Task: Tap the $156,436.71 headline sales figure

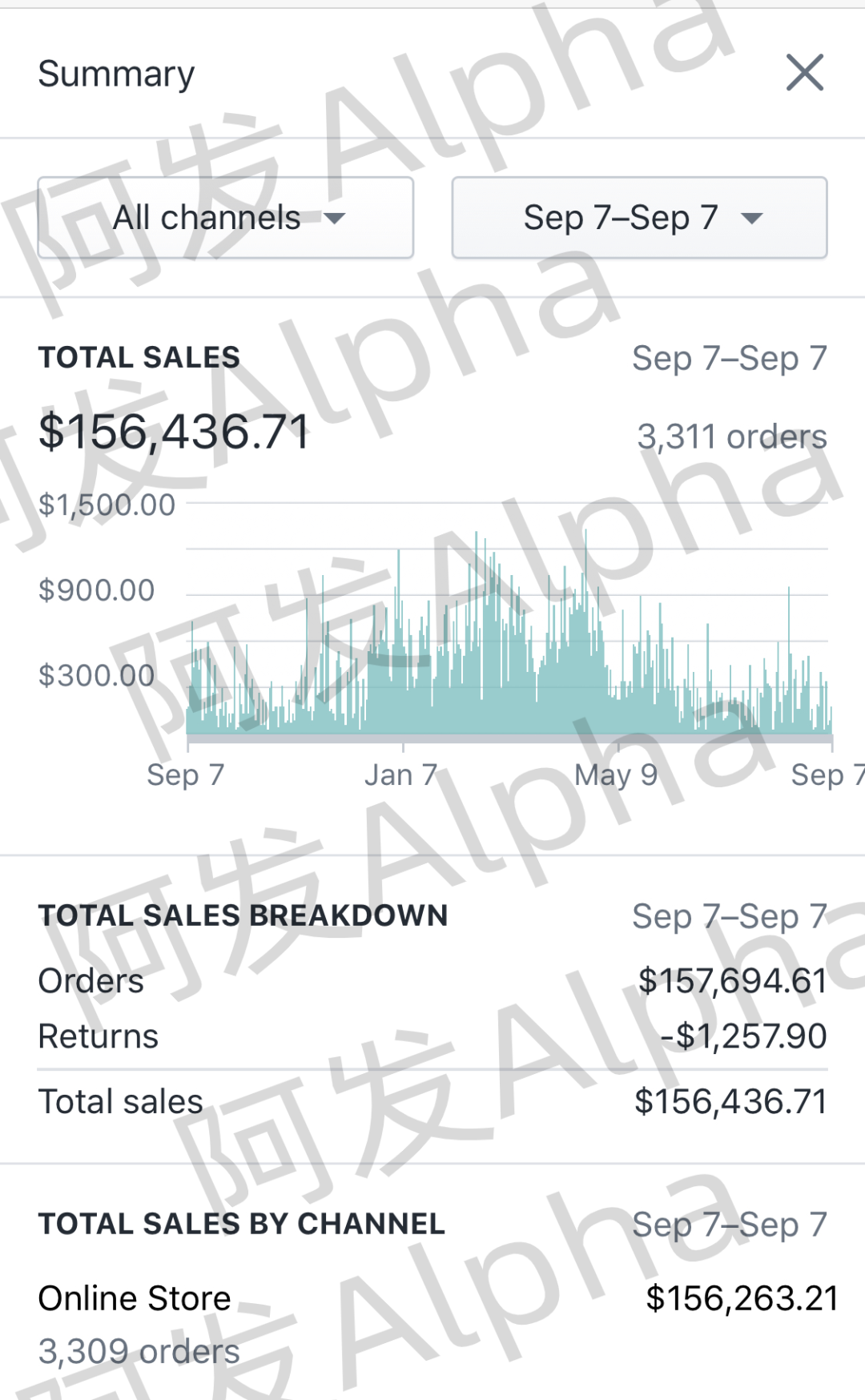Action: pos(174,432)
